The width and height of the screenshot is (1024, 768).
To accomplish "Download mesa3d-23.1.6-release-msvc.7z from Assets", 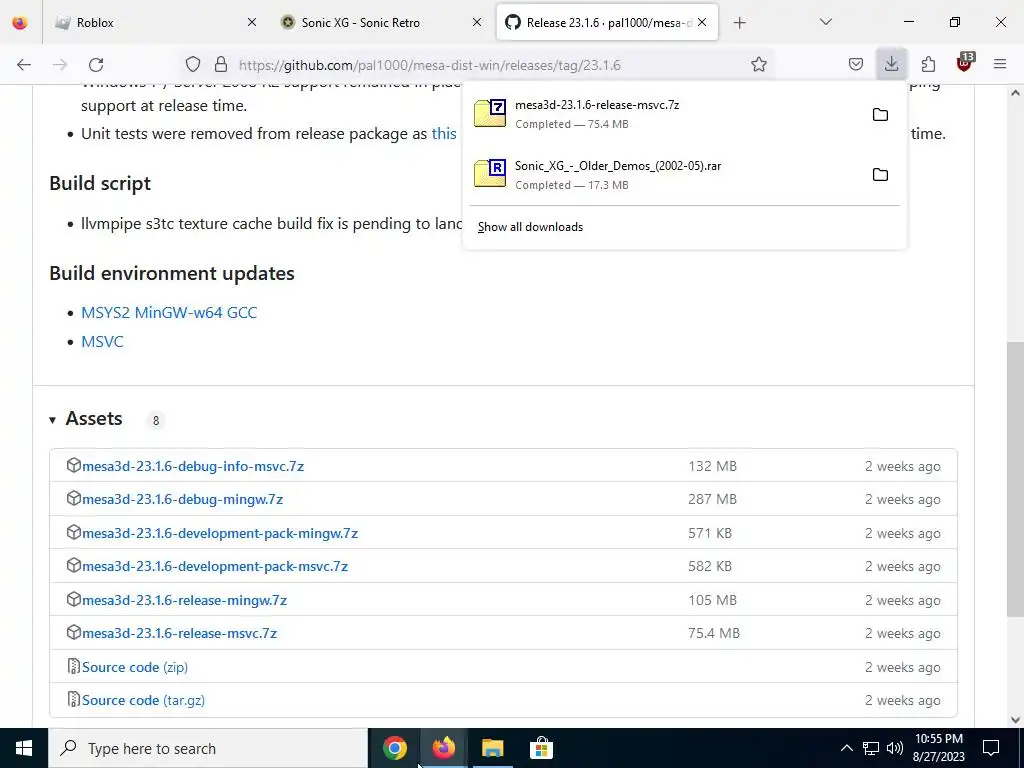I will 180,633.
